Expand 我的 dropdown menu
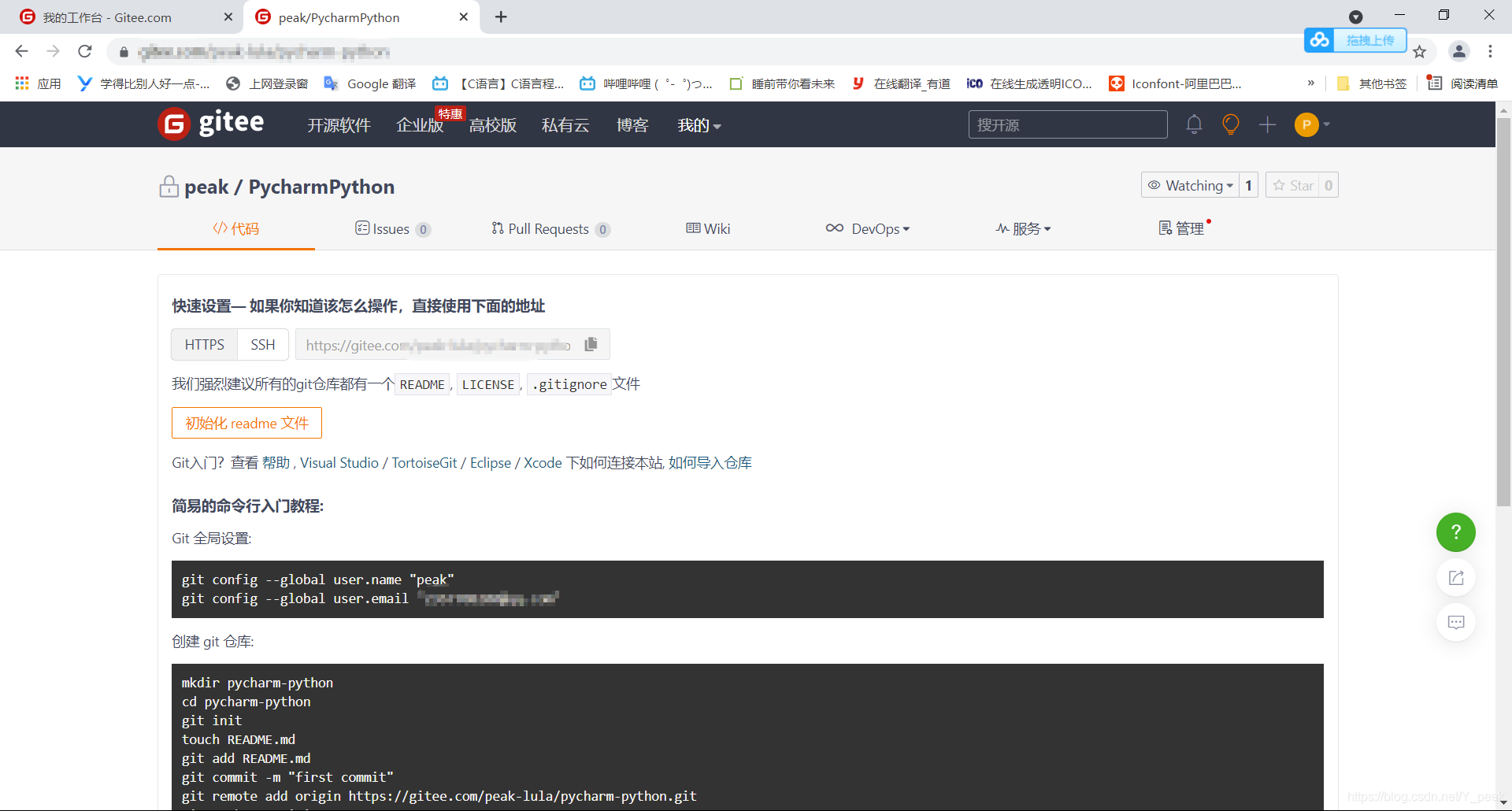 [699, 125]
